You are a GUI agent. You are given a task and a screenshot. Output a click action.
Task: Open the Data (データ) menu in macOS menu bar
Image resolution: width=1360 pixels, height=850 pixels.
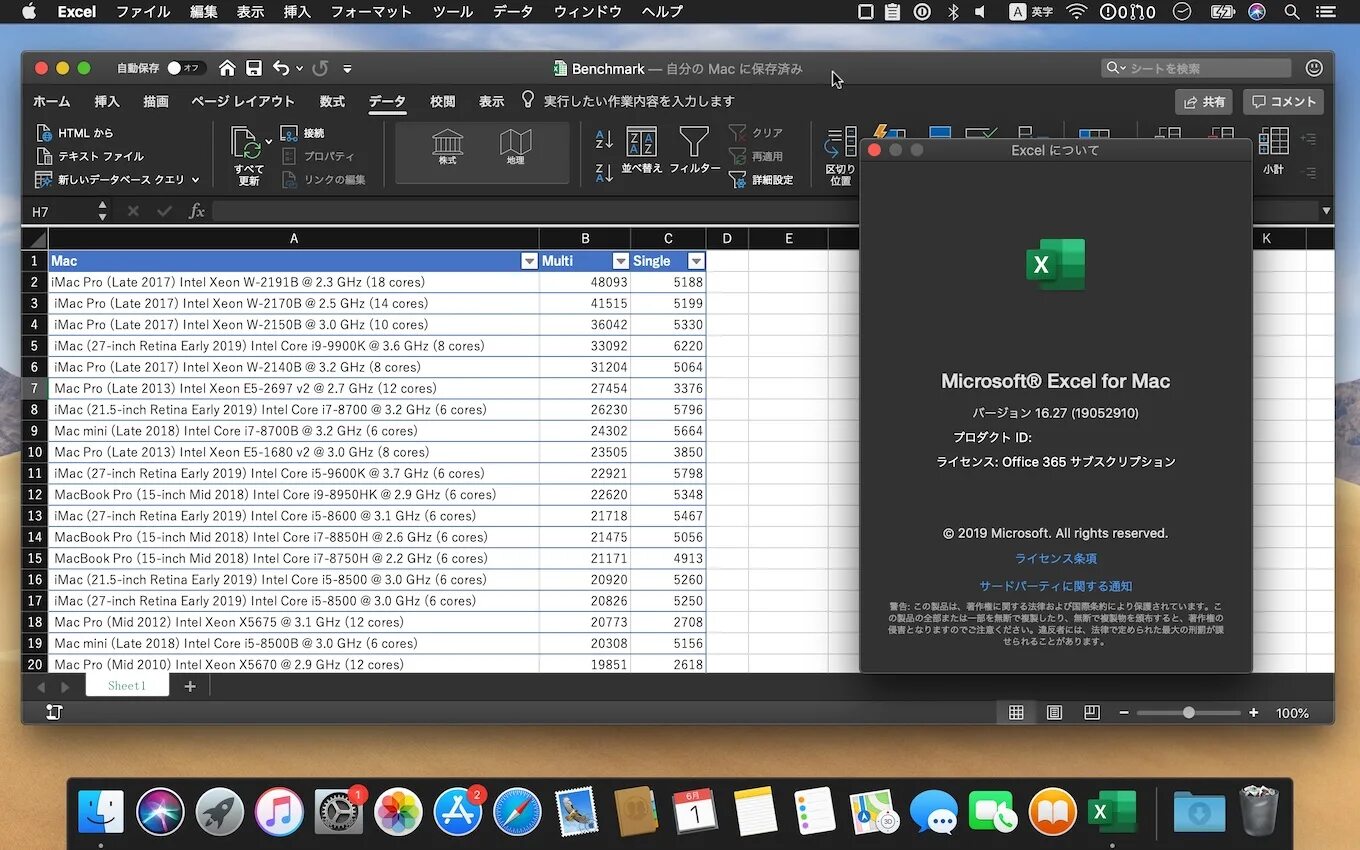pos(513,12)
